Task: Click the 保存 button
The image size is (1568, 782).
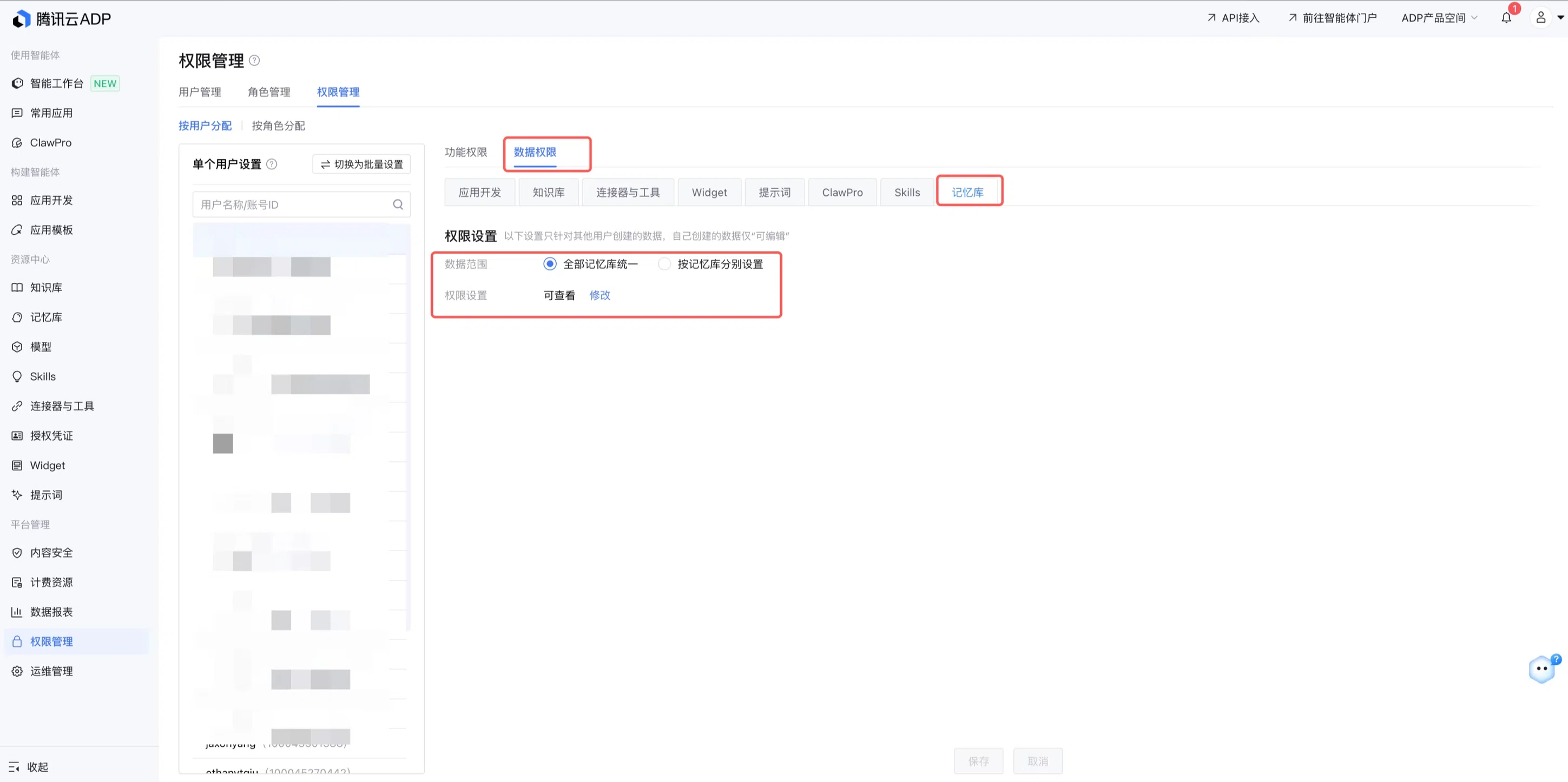Action: coord(978,761)
